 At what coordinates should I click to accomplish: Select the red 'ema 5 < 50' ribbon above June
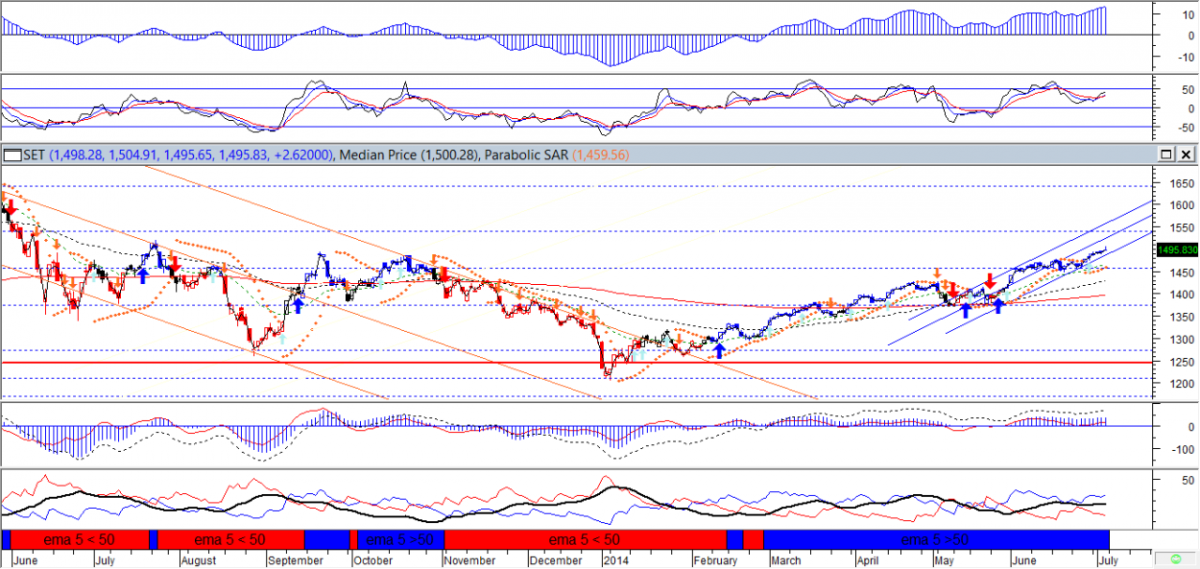click(78, 539)
